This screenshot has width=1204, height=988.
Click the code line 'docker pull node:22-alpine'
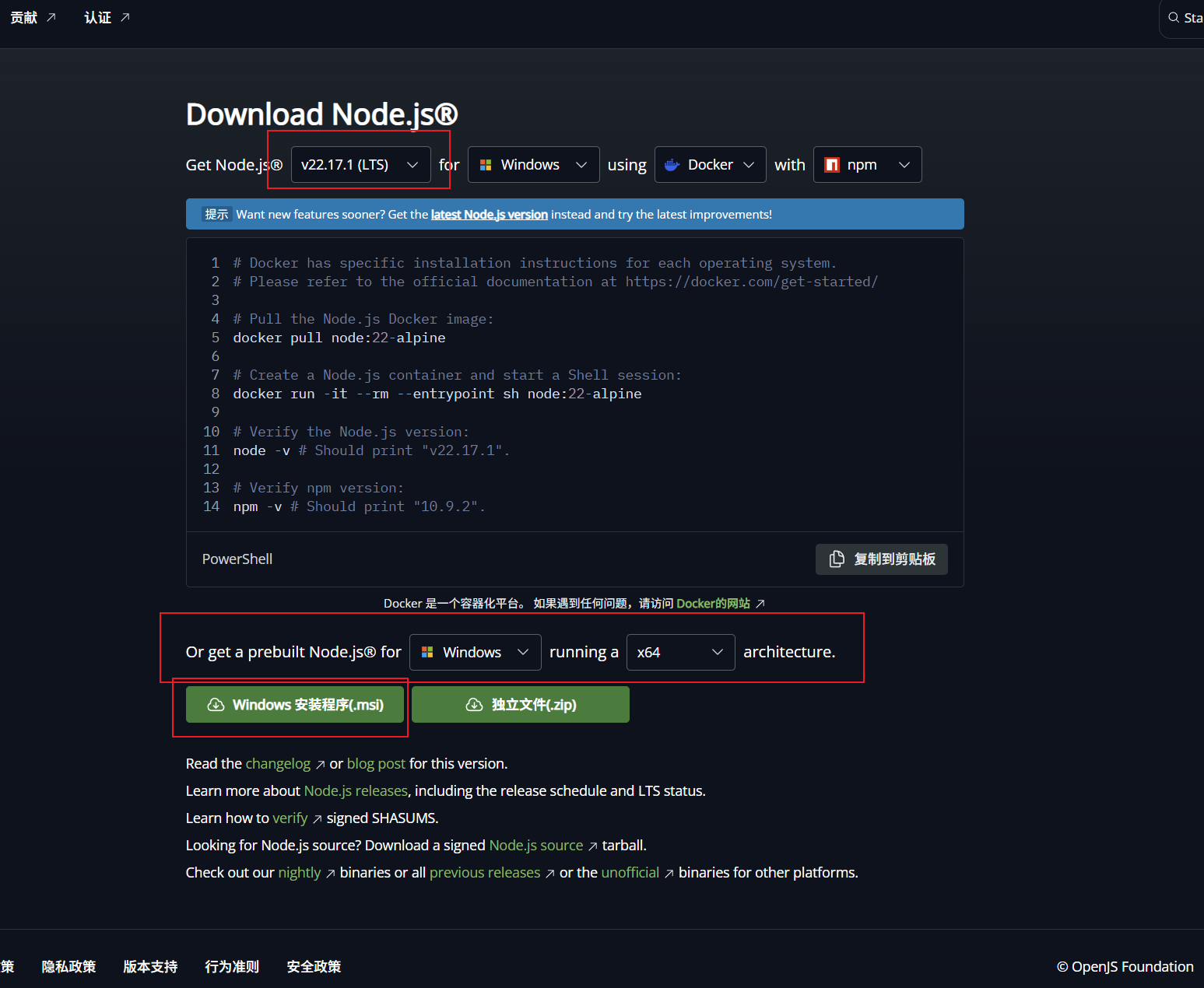tap(339, 338)
